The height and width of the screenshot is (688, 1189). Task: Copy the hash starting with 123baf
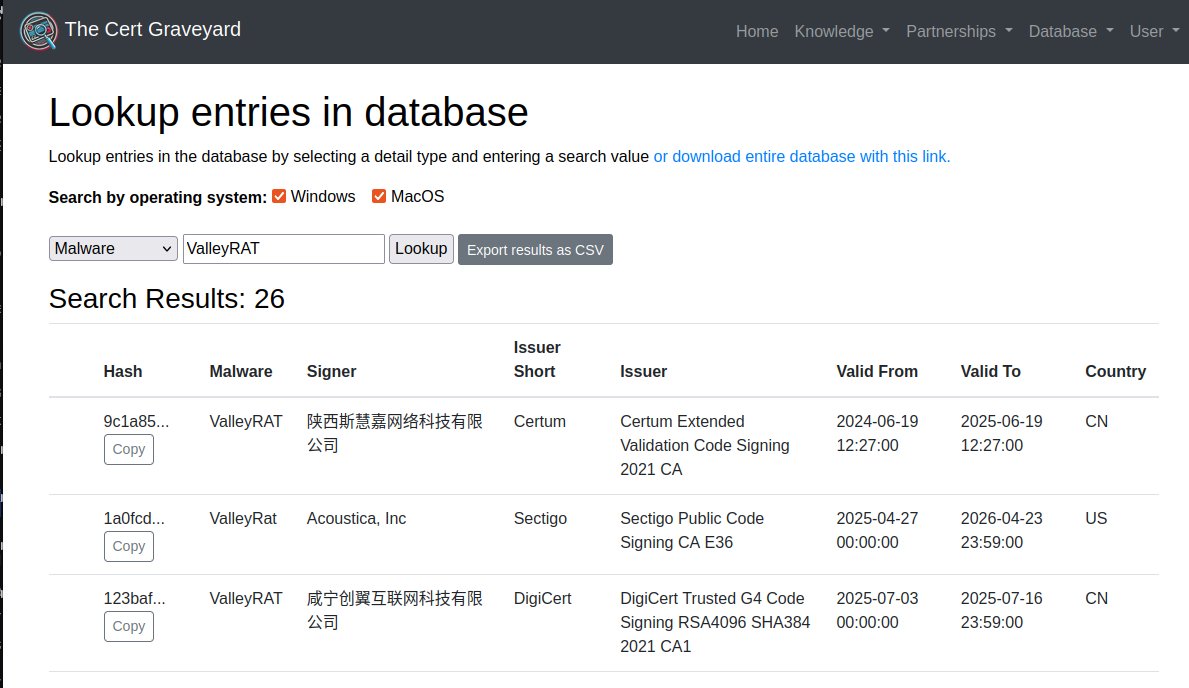(128, 627)
